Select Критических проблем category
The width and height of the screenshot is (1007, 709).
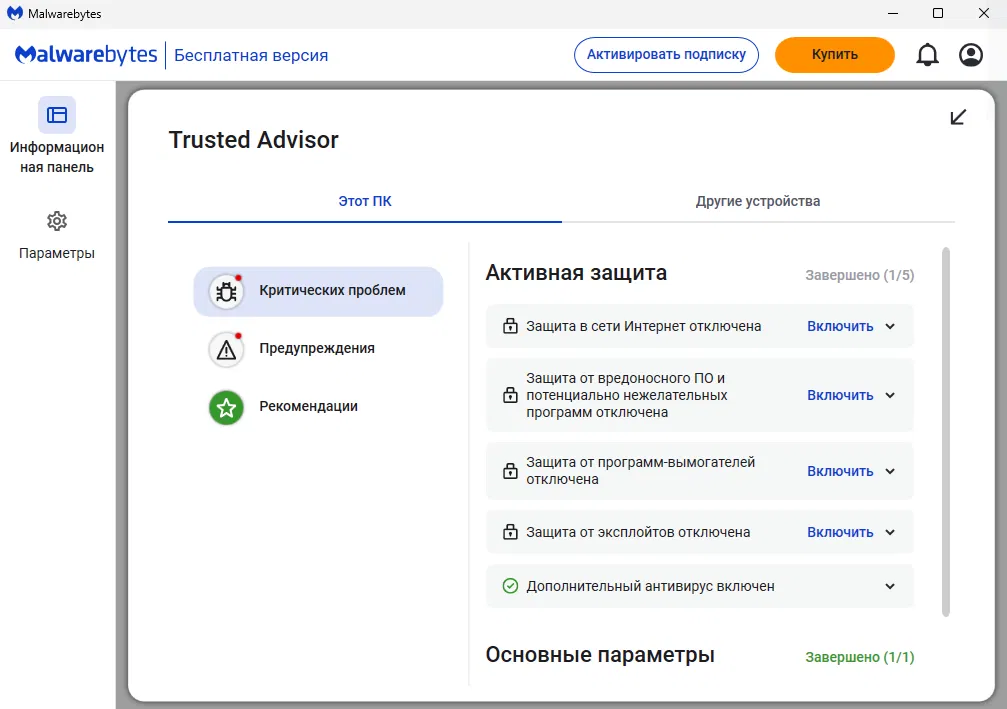pyautogui.click(x=318, y=292)
